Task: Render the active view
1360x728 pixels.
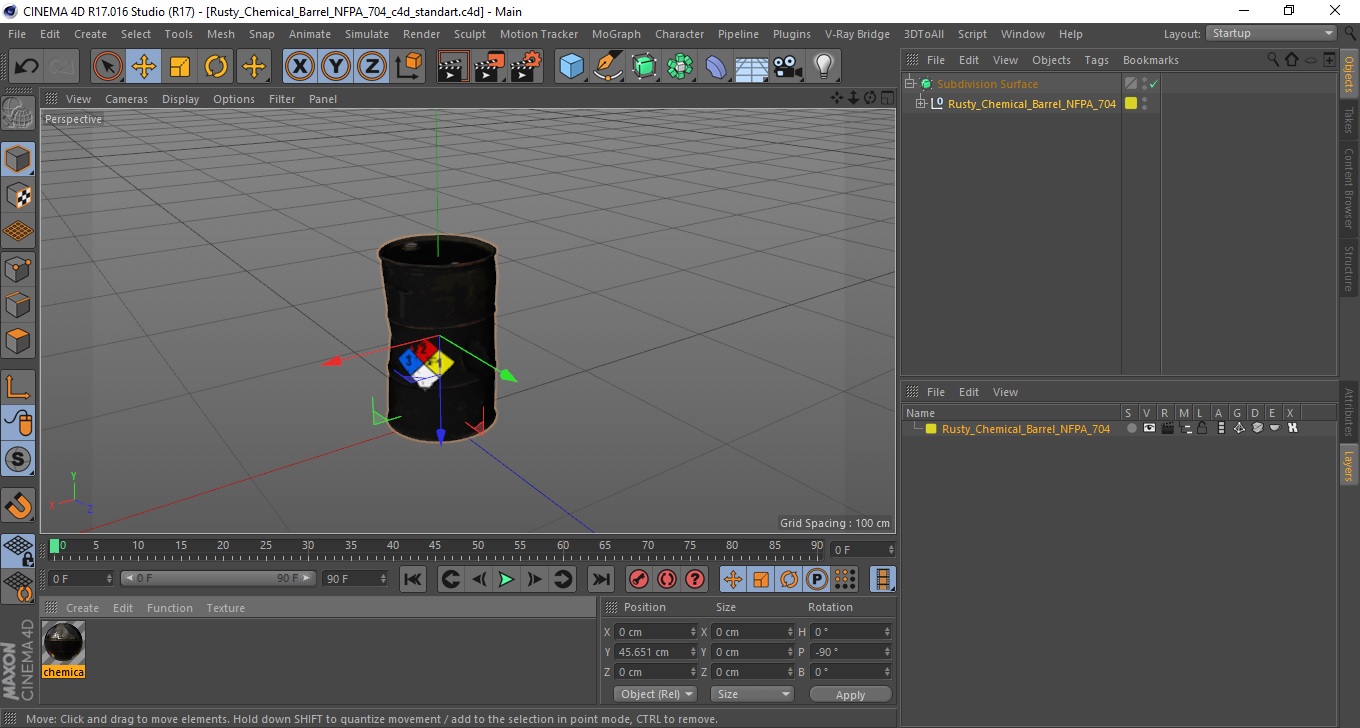Action: (454, 67)
